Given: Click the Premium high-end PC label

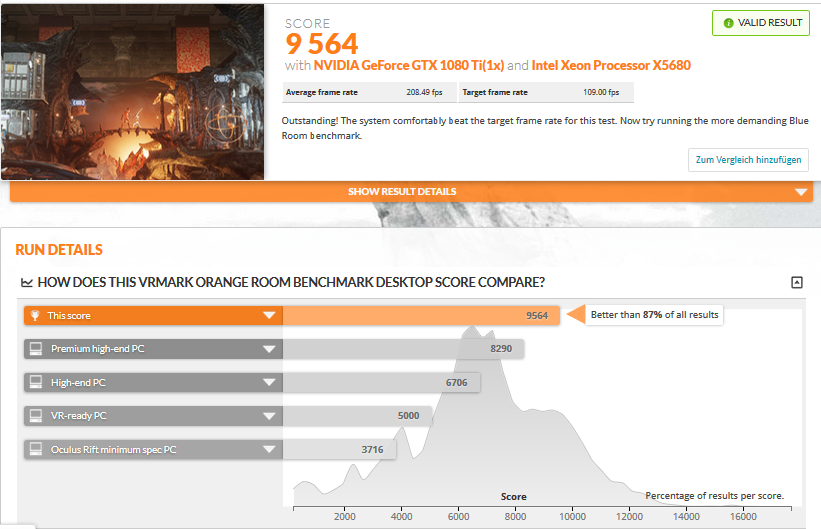Looking at the screenshot, I should [x=97, y=349].
